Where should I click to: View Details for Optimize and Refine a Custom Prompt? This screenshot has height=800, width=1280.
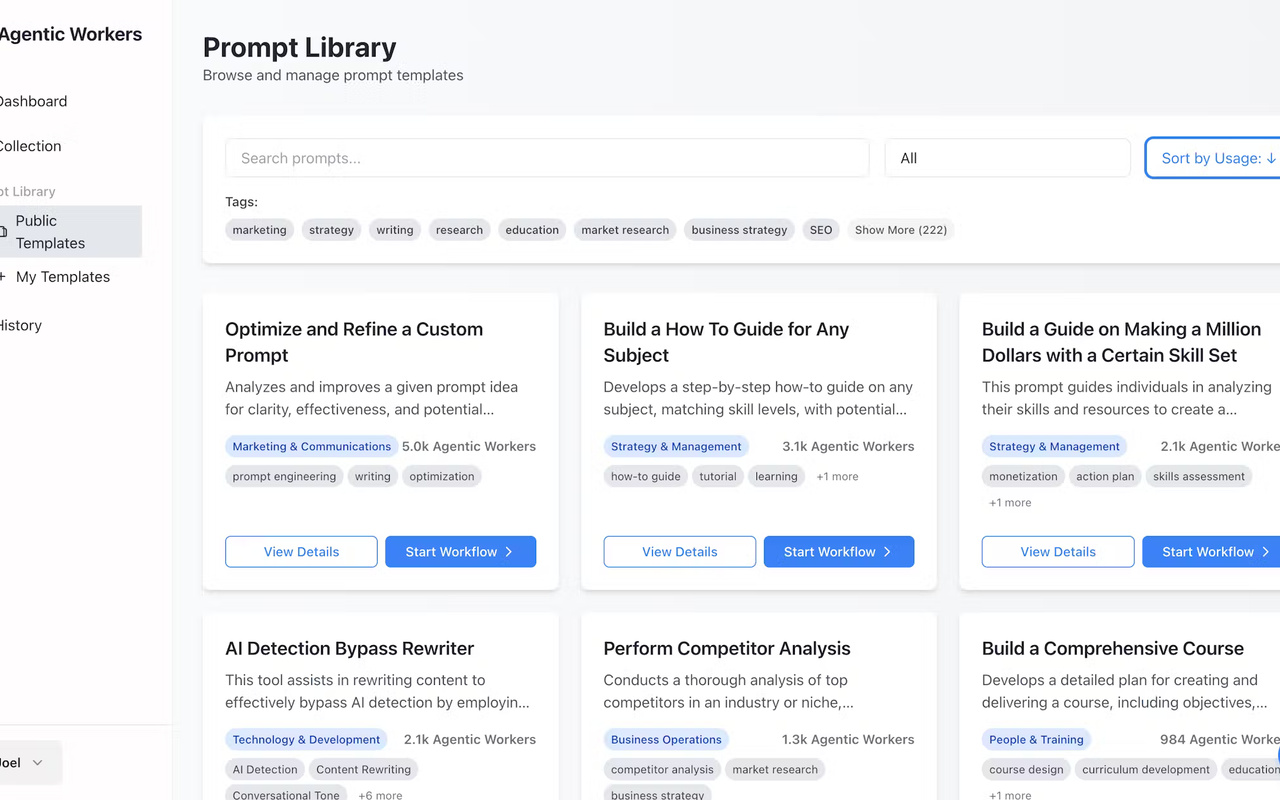point(301,552)
